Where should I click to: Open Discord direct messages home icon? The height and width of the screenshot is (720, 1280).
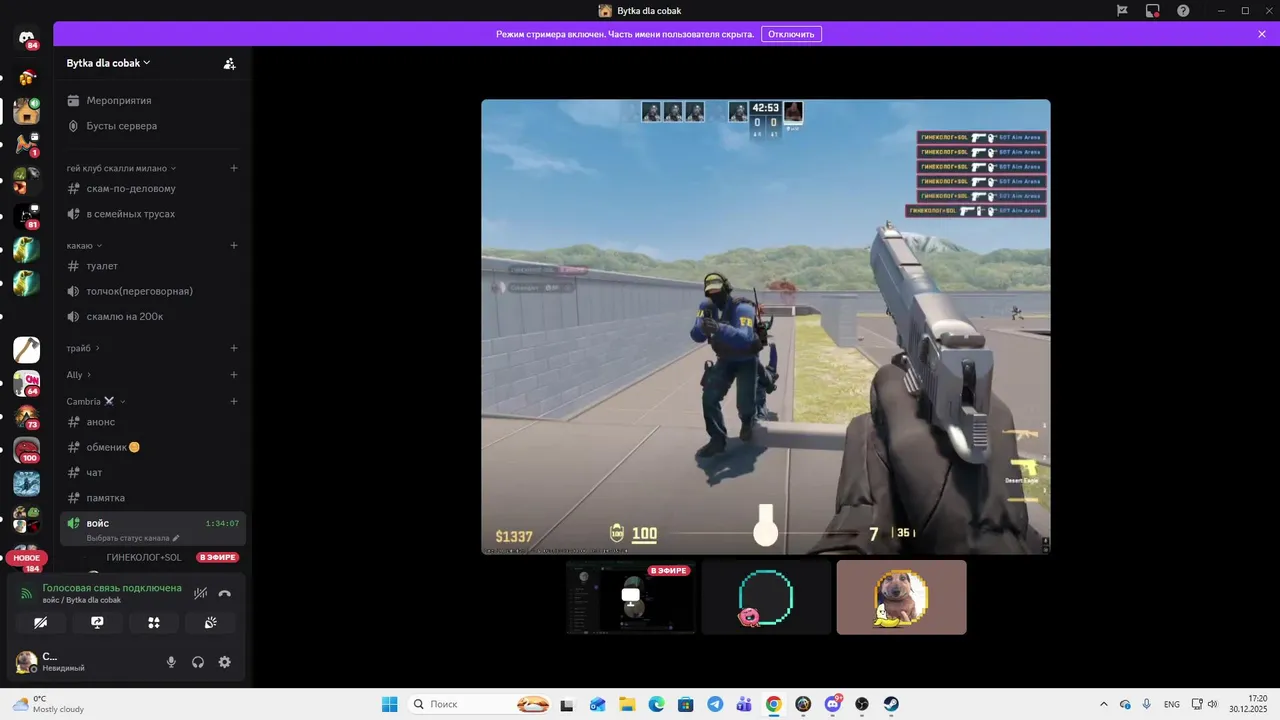point(27,37)
